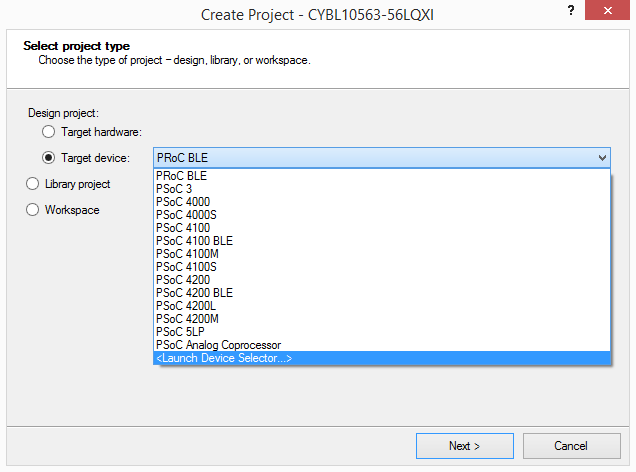Choose PSoC 3 in device list
The image size is (636, 472).
(176, 189)
